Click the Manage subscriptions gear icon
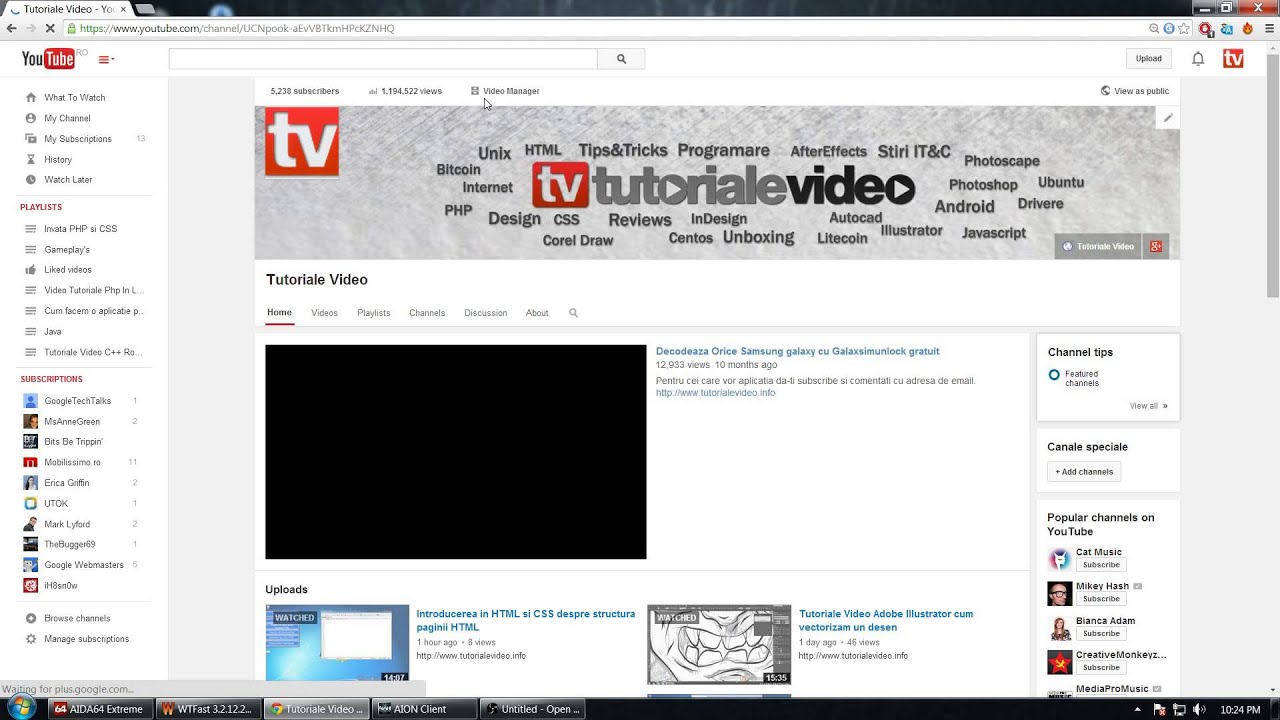The width and height of the screenshot is (1280, 720). pos(31,639)
